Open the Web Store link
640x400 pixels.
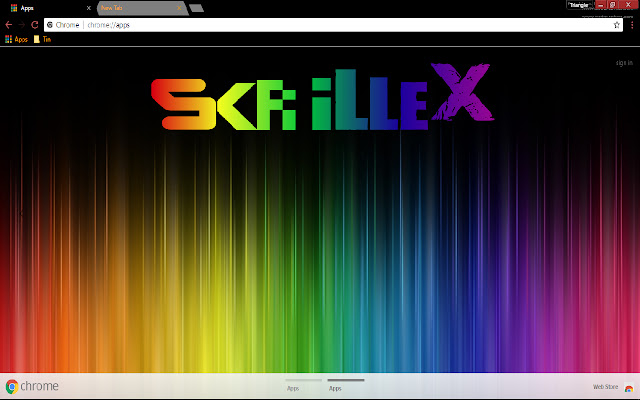pos(613,387)
